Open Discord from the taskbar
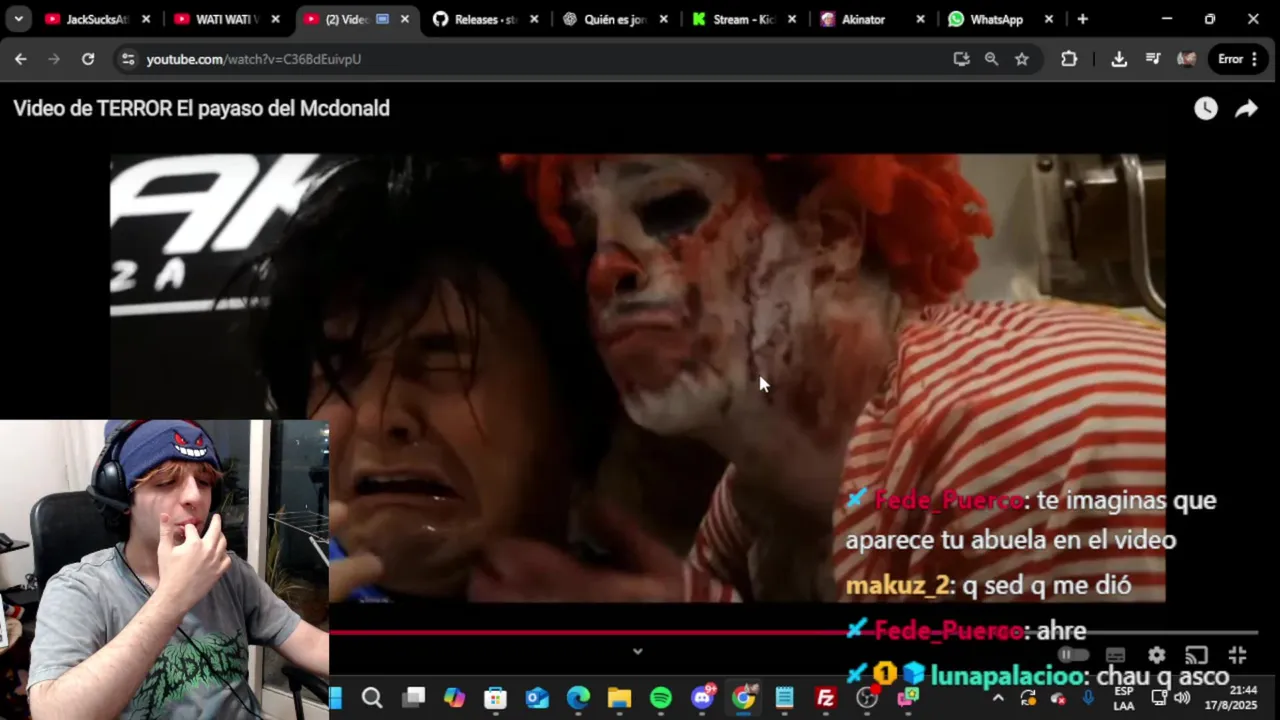 [x=703, y=698]
